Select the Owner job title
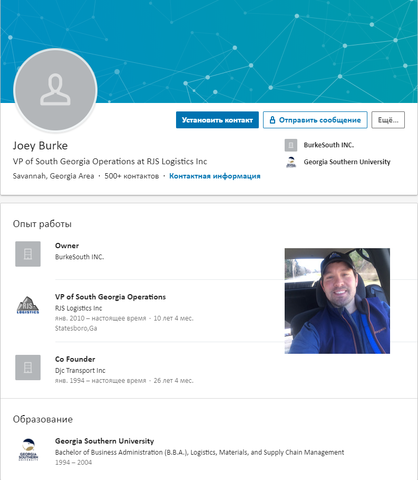 (x=67, y=246)
